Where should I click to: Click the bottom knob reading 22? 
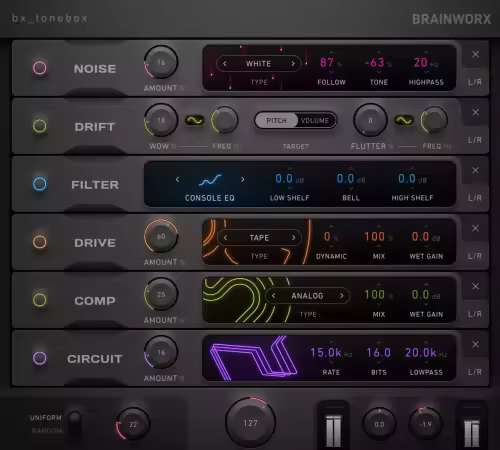[x=133, y=424]
